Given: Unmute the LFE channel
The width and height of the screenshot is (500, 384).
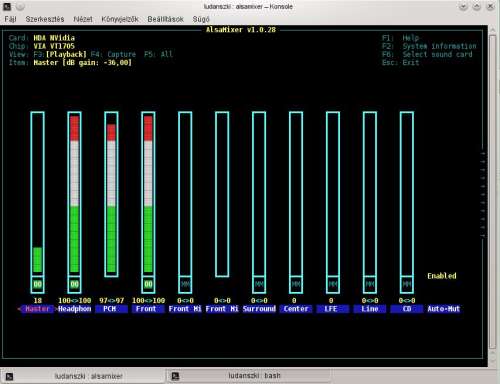Looking at the screenshot, I should pos(333,284).
